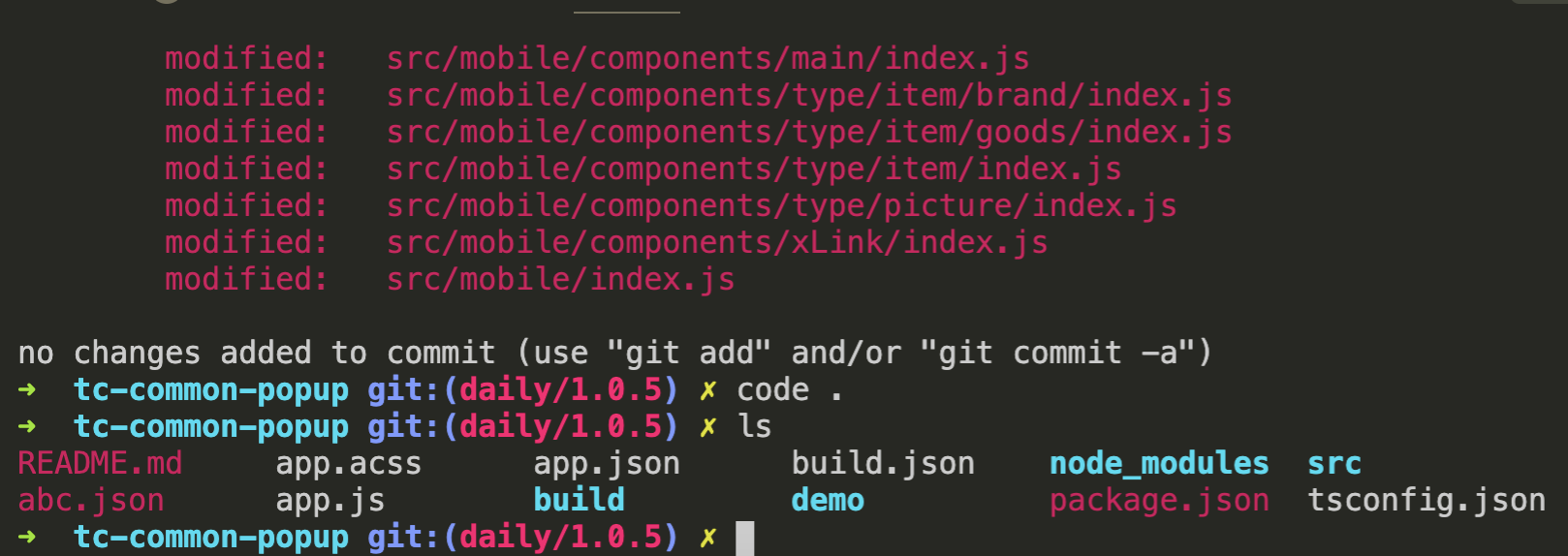Click the path src/mobile/components/type/picture/index.js
The width and height of the screenshot is (1568, 556).
[x=781, y=206]
